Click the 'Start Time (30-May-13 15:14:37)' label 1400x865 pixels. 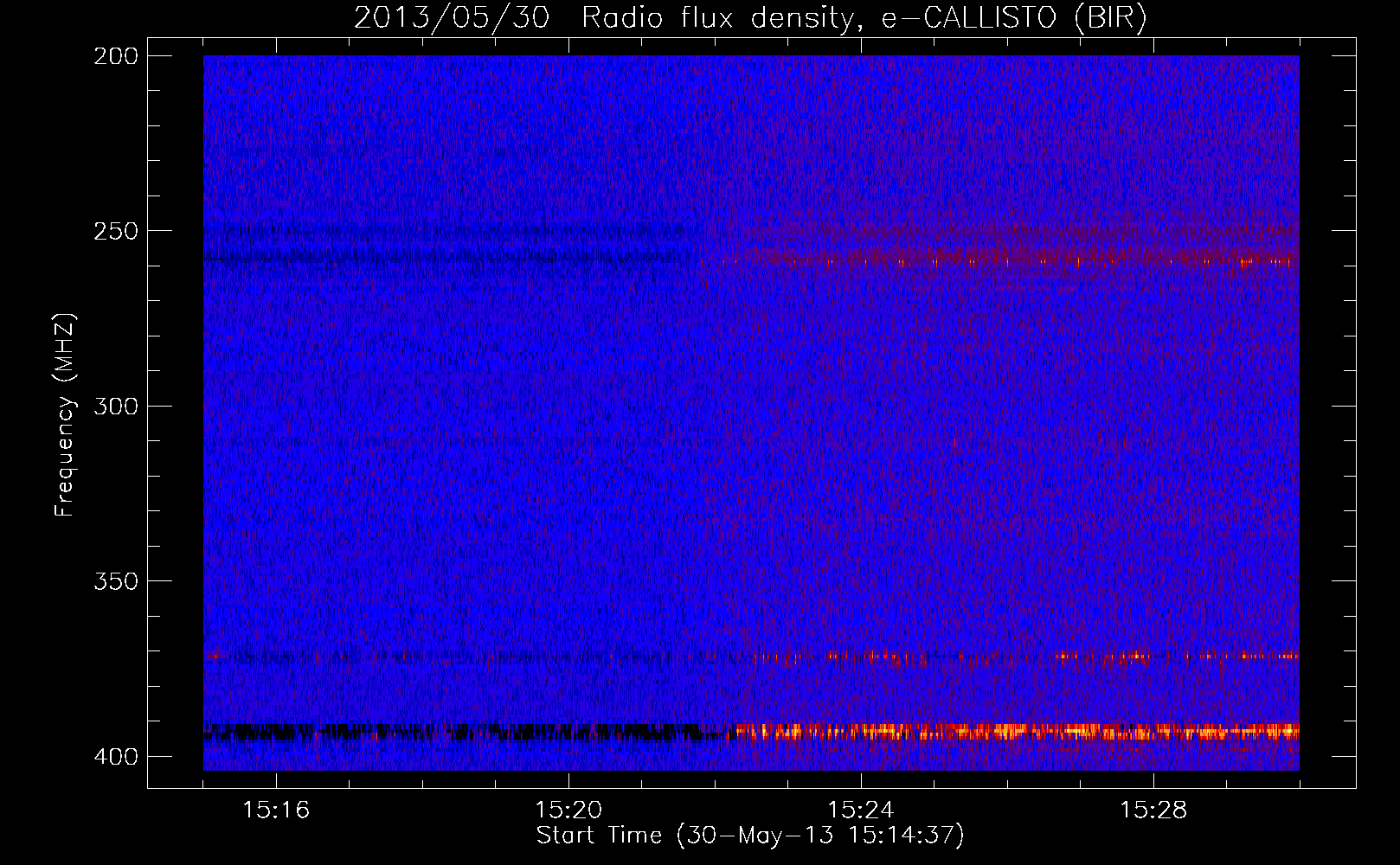tap(750, 836)
